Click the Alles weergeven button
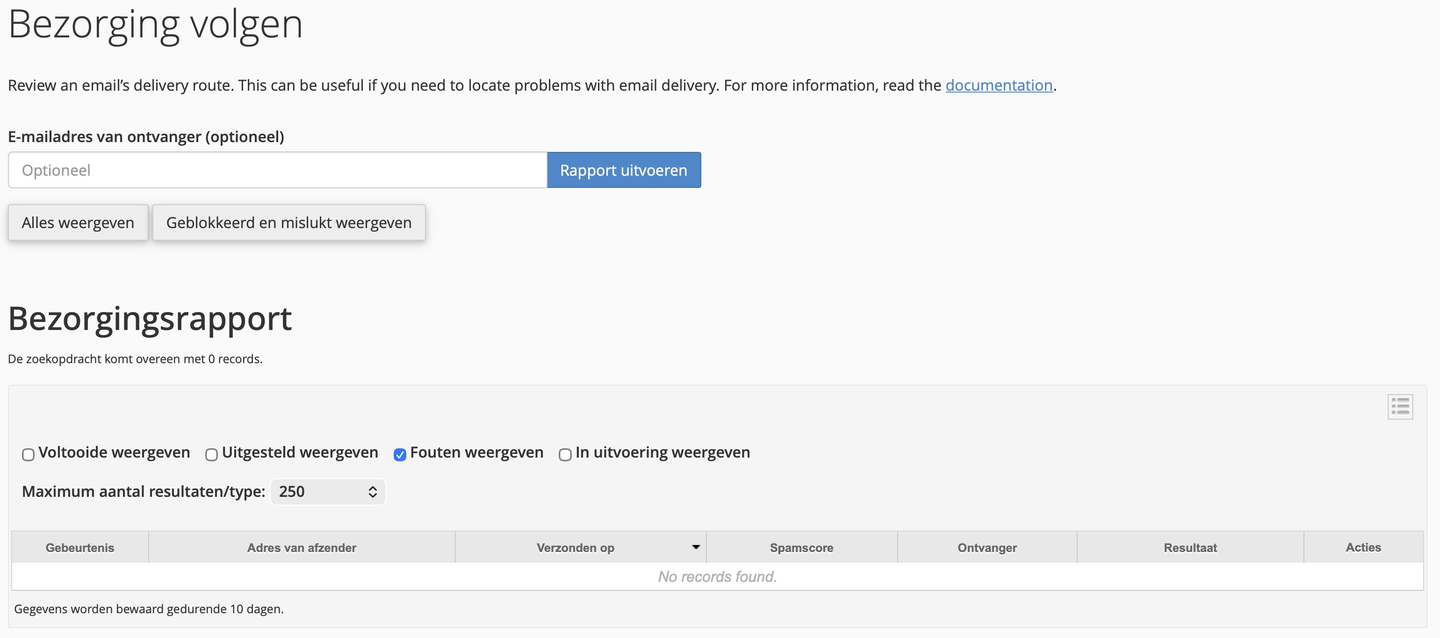1440x638 pixels. 78,223
